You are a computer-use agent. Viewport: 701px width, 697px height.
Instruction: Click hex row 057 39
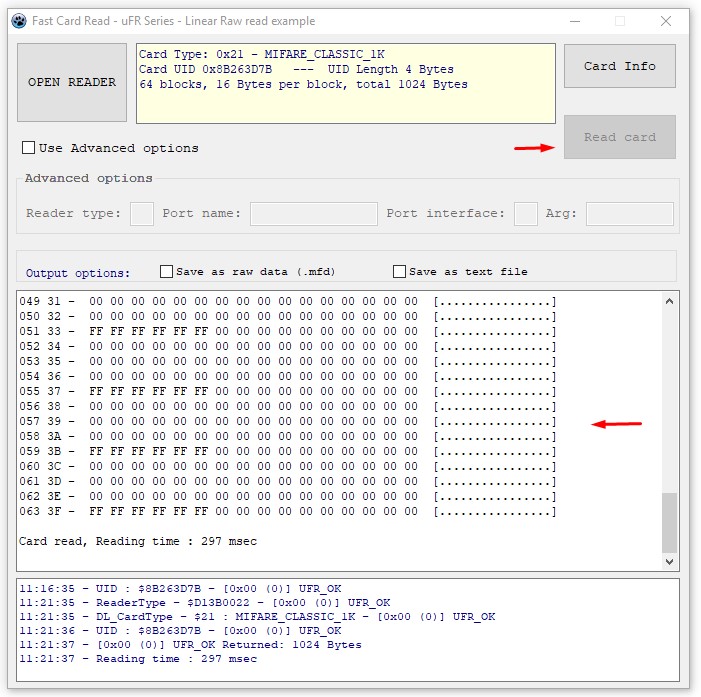tap(287, 421)
